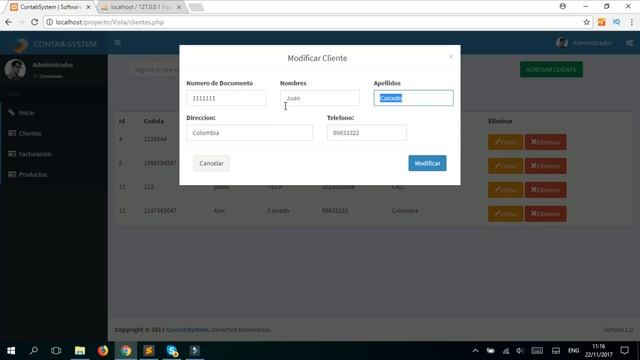
Task: Switch to the localhost / 127.0.0.1 tab
Action: tap(140, 7)
